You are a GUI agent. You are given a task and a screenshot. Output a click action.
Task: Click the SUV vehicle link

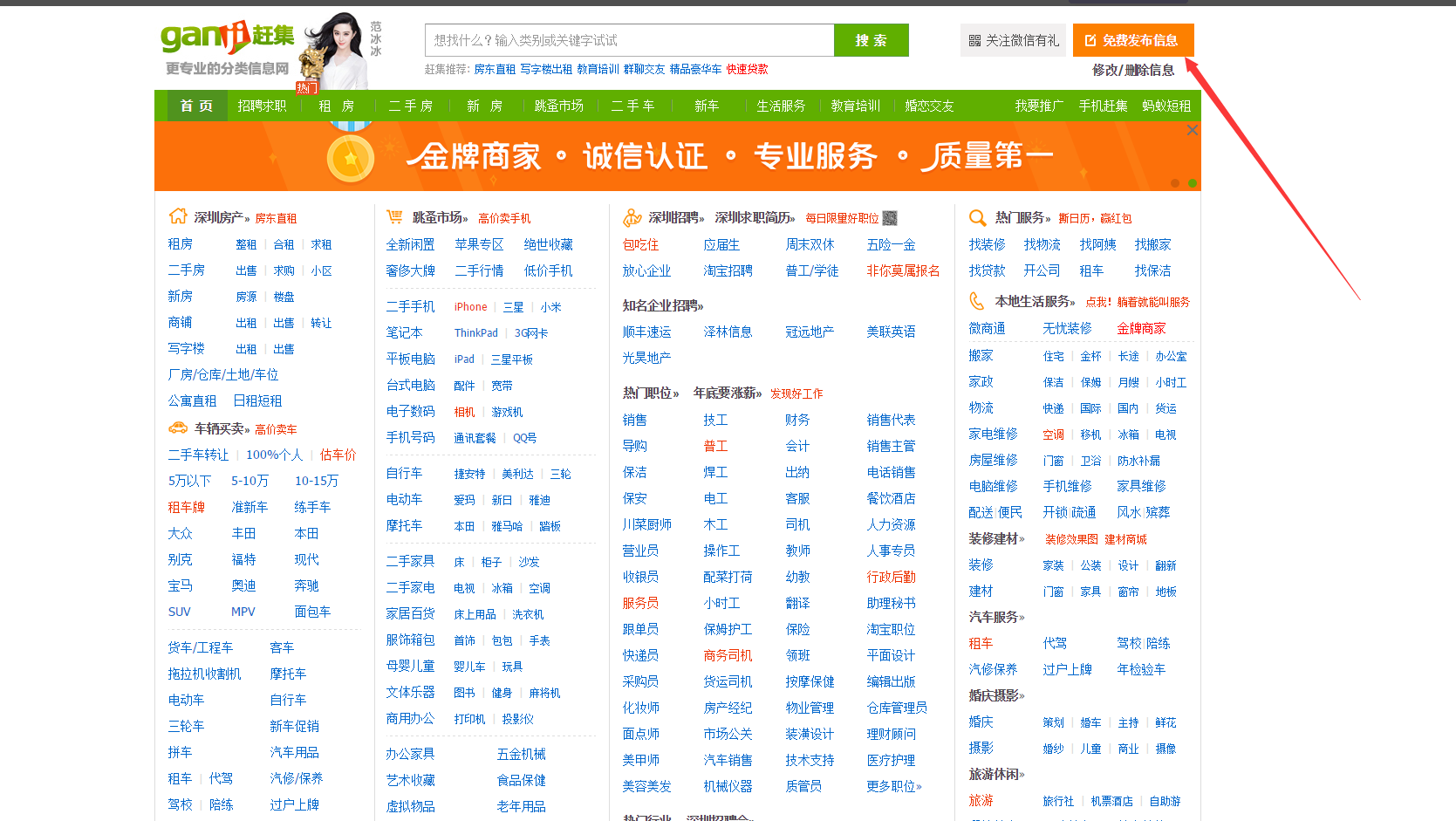point(179,612)
